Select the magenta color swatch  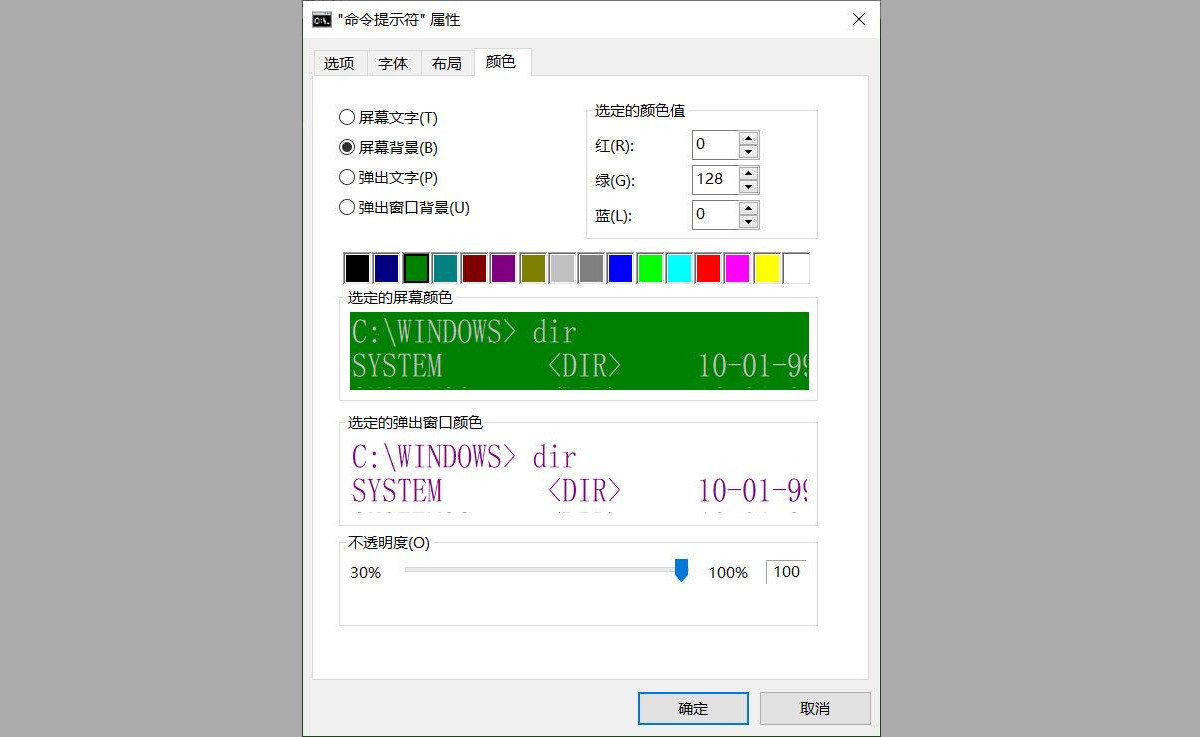pyautogui.click(x=737, y=267)
